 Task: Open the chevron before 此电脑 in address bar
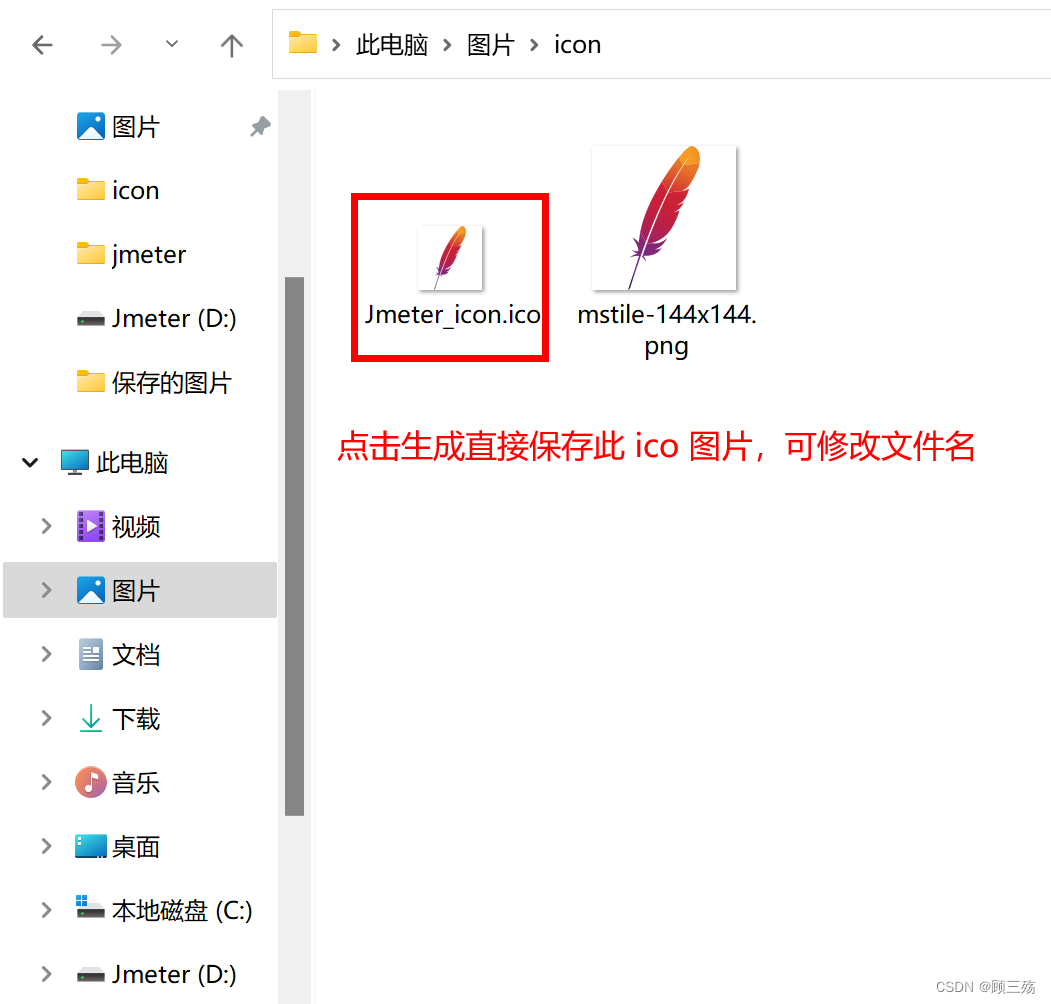pos(336,45)
